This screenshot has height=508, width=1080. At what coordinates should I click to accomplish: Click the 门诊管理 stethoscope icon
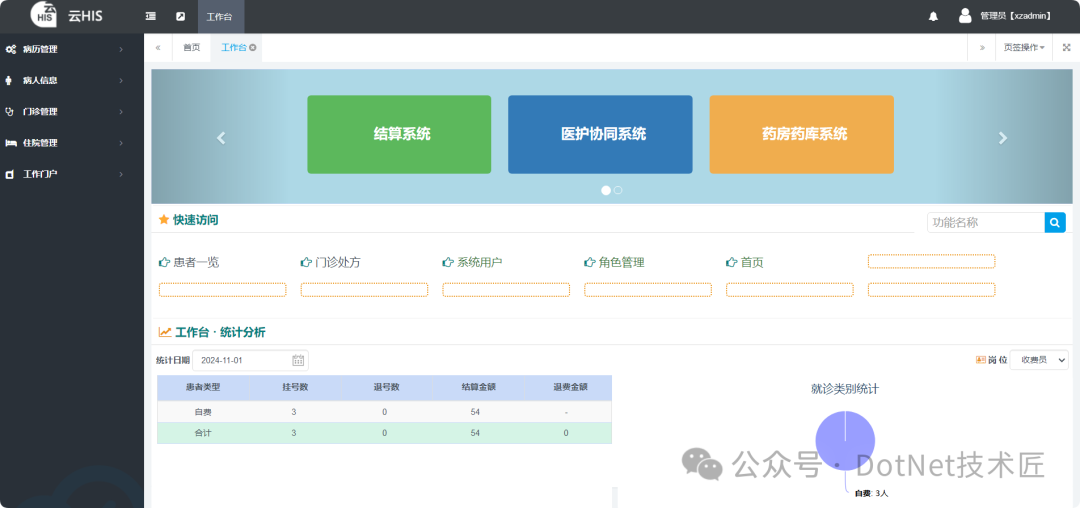click(x=10, y=112)
